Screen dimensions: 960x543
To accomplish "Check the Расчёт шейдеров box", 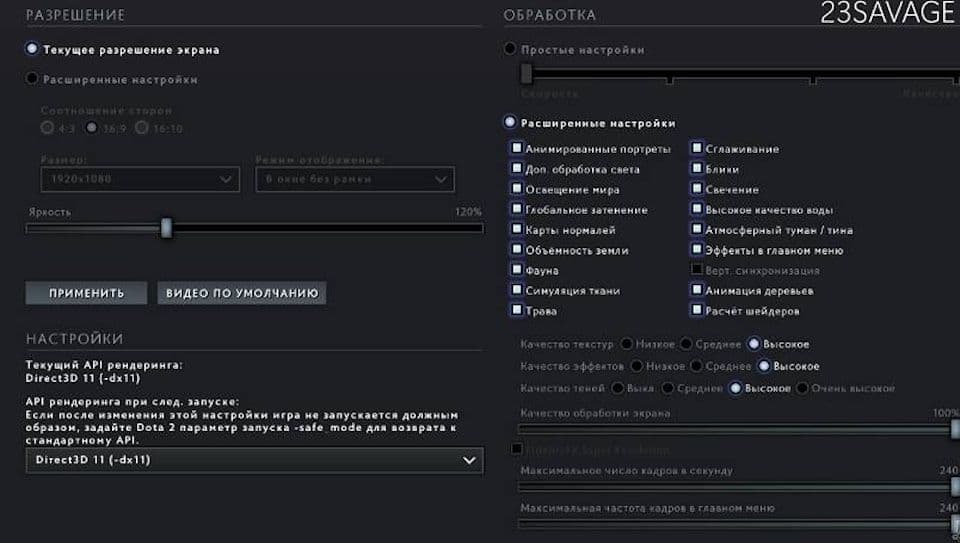I will point(697,310).
